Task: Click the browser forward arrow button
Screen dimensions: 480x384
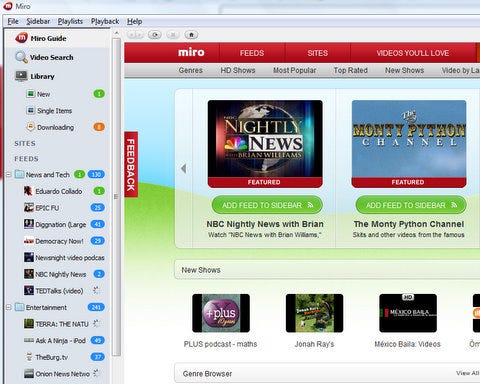Action: (x=139, y=35)
